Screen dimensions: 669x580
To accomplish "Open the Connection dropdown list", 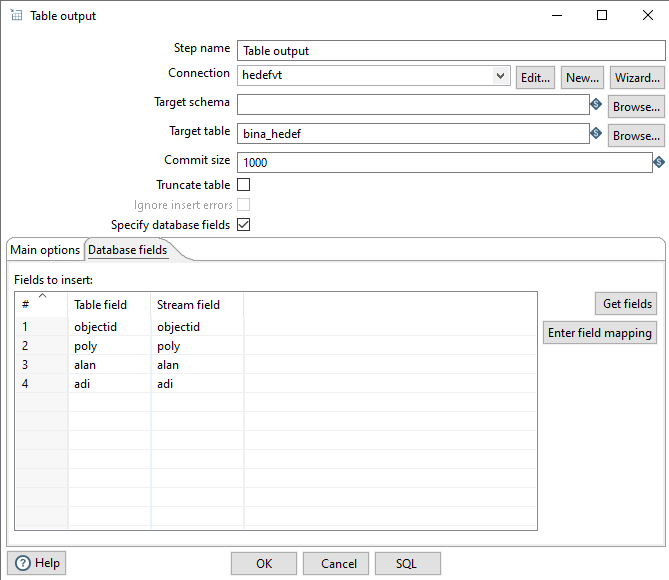I will (x=500, y=76).
